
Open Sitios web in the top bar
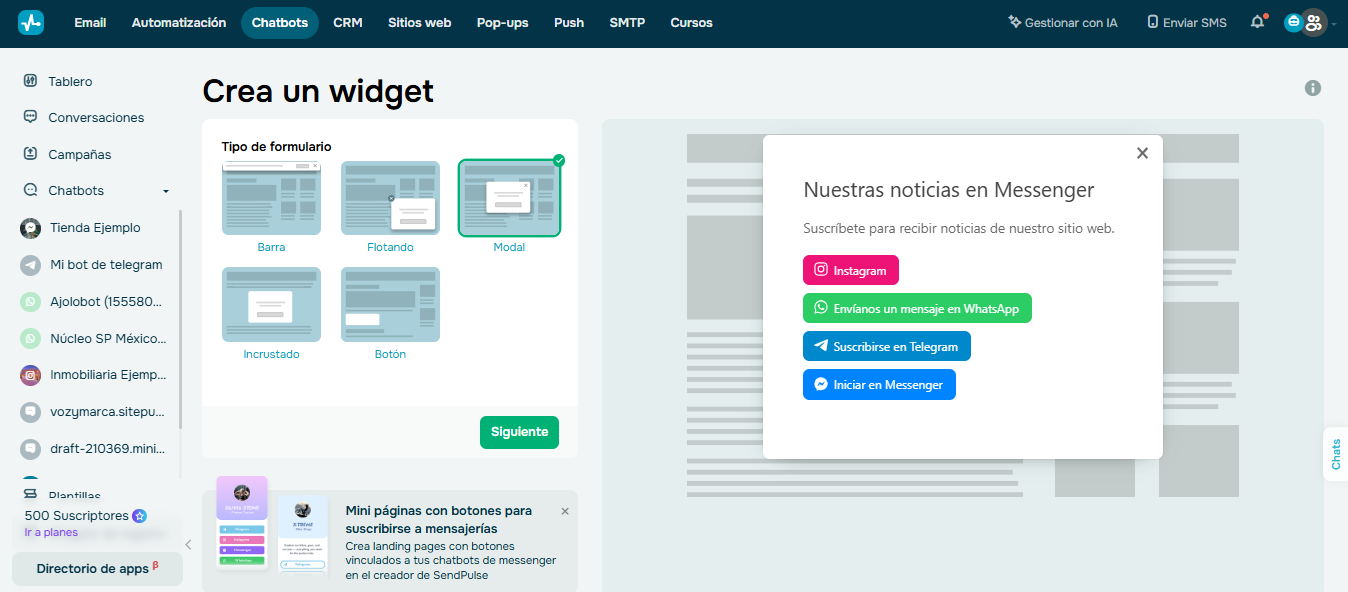point(420,22)
